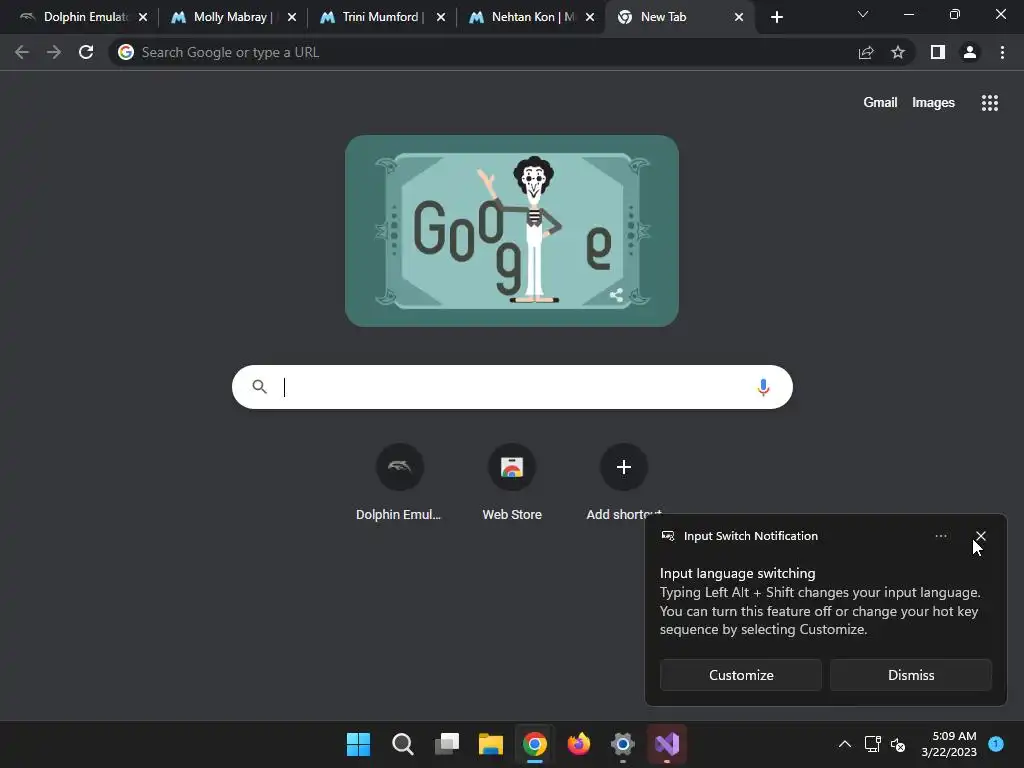The height and width of the screenshot is (768, 1024).
Task: Open Visual Studio from taskbar
Action: coord(667,744)
